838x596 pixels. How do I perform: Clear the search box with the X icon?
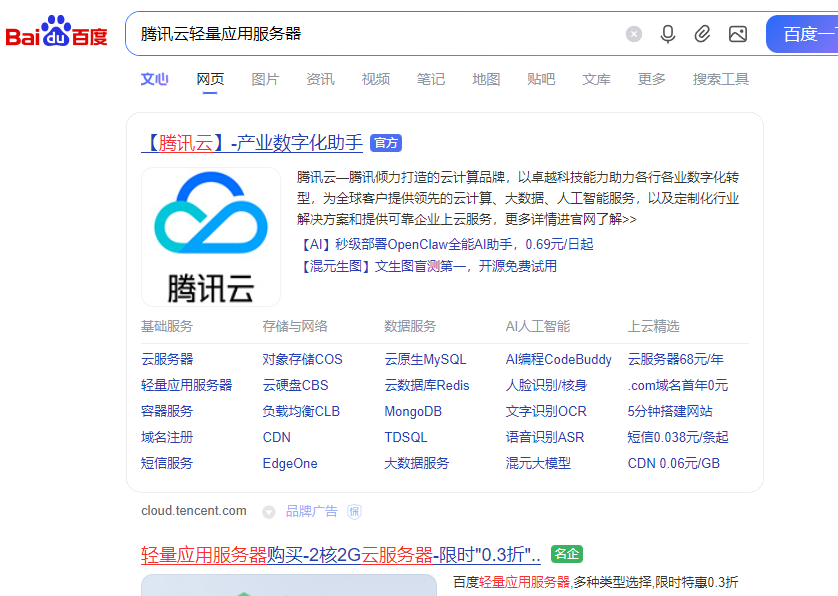coord(634,34)
